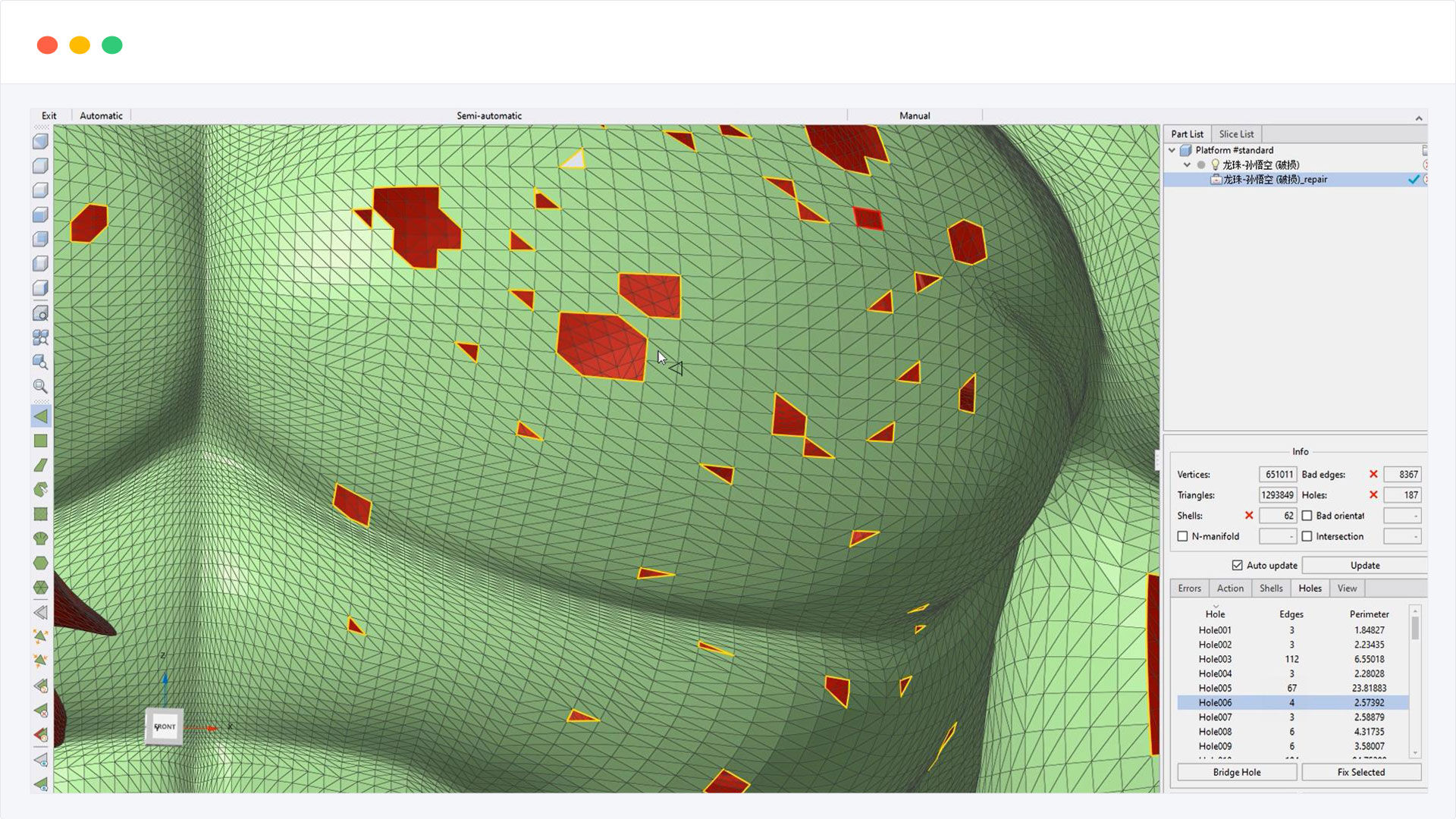The height and width of the screenshot is (819, 1456).
Task: Disable the Auto update checkbox
Action: point(1237,565)
